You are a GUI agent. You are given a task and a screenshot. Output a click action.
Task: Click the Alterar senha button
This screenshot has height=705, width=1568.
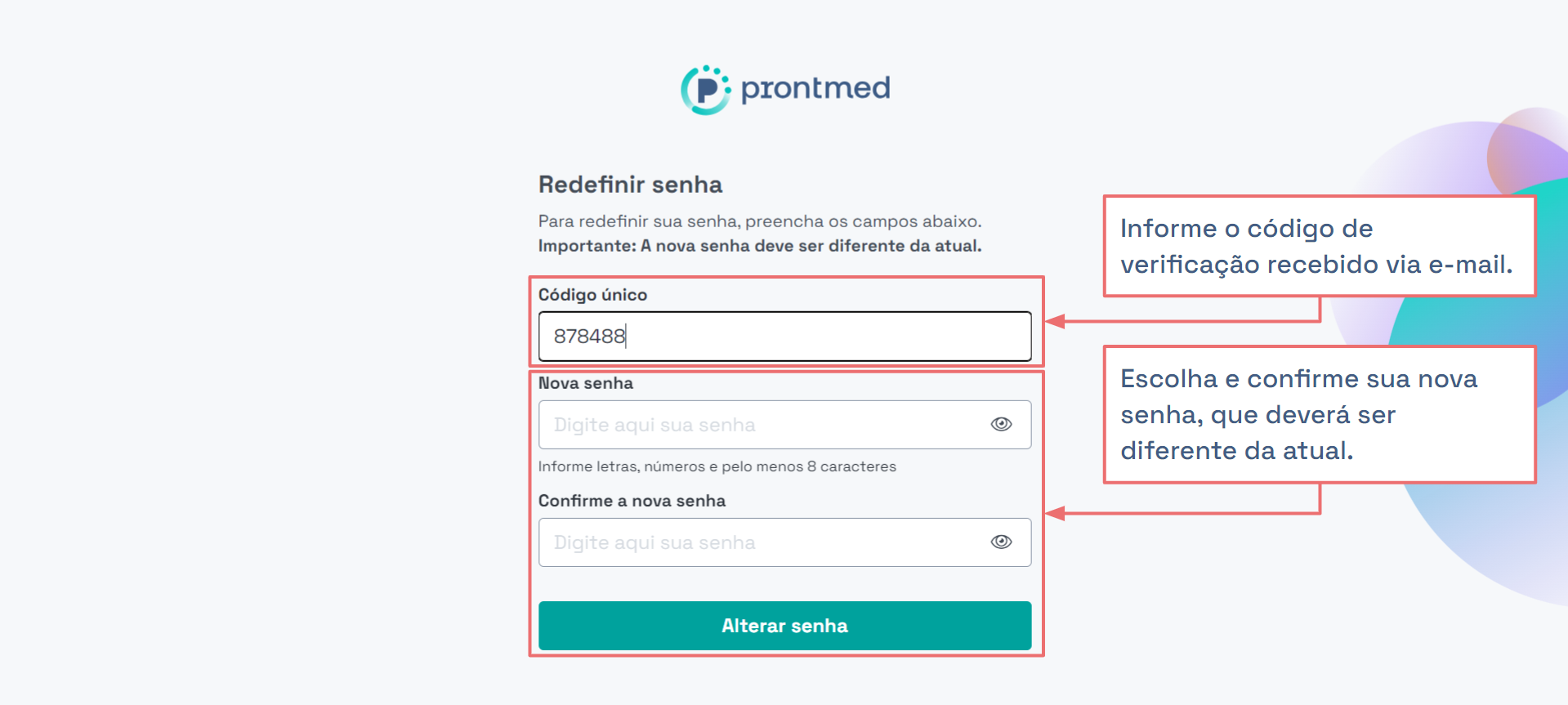pos(784,626)
